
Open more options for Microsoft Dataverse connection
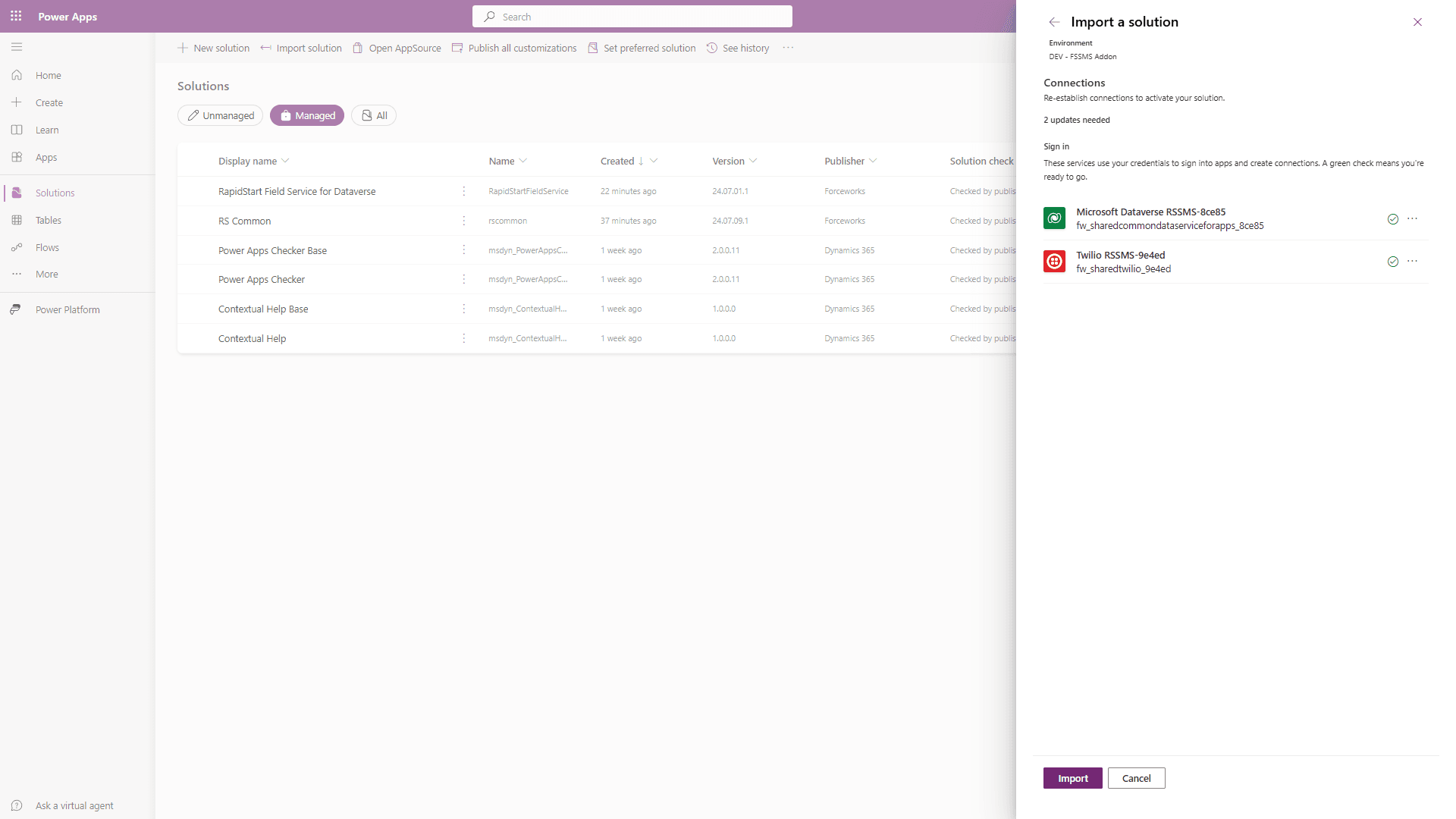[x=1412, y=218]
